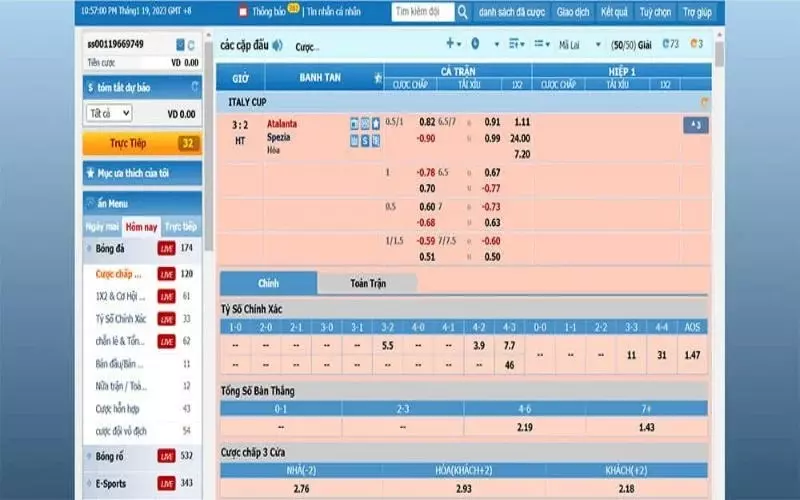This screenshot has height=500, width=800.
Task: Click the first icon beside Atalanta
Action: [x=355, y=123]
